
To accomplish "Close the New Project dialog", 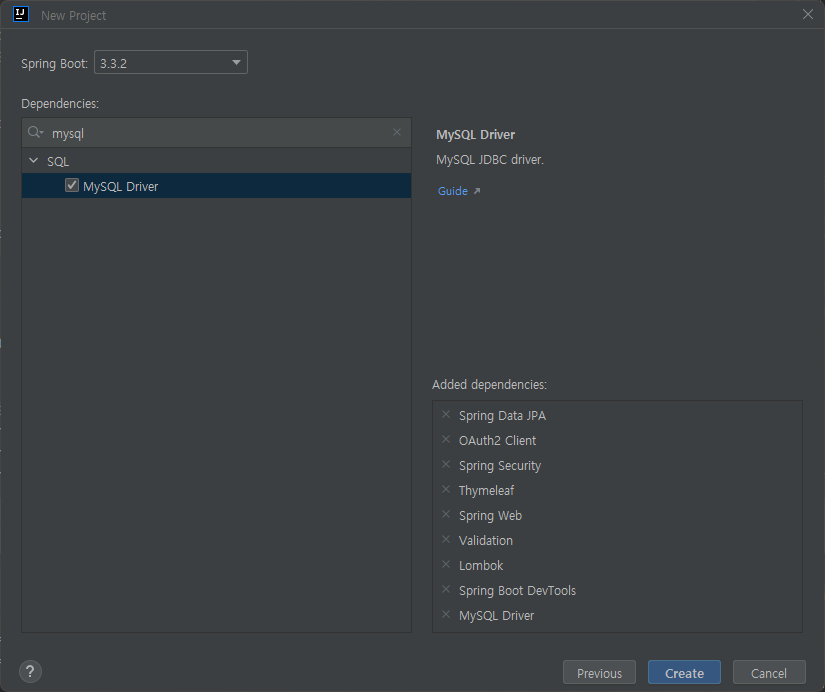I will [x=808, y=15].
